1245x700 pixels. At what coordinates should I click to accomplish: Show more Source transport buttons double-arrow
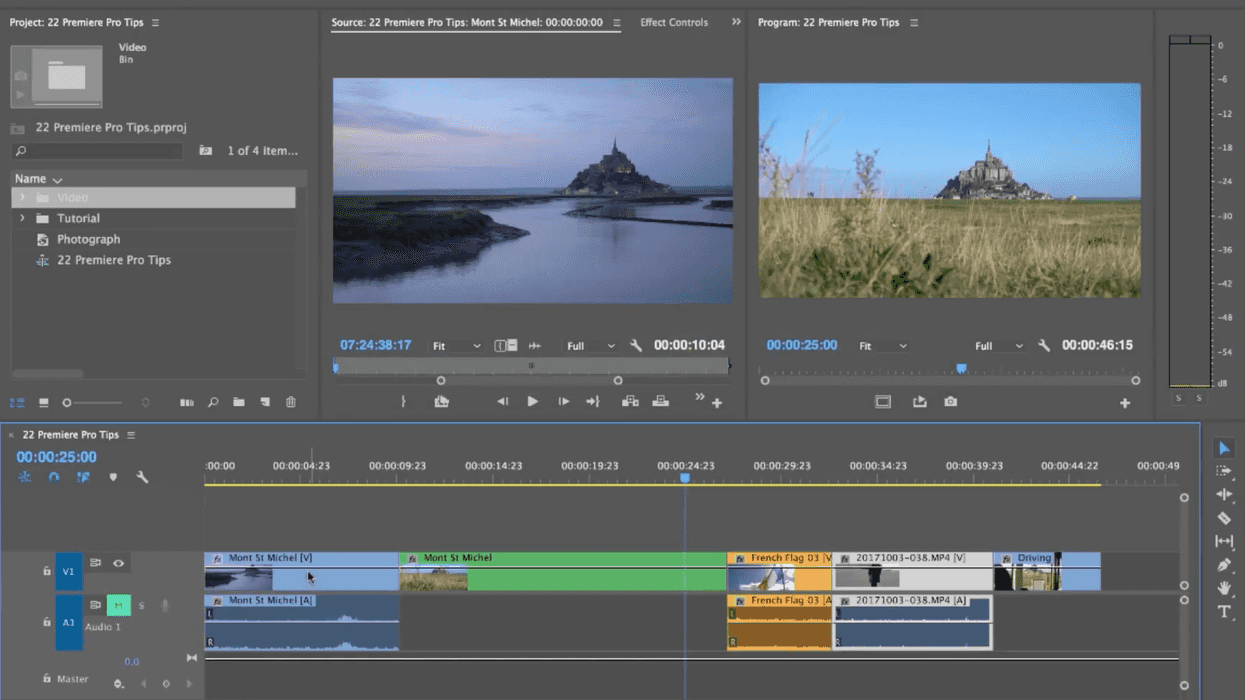pos(699,397)
